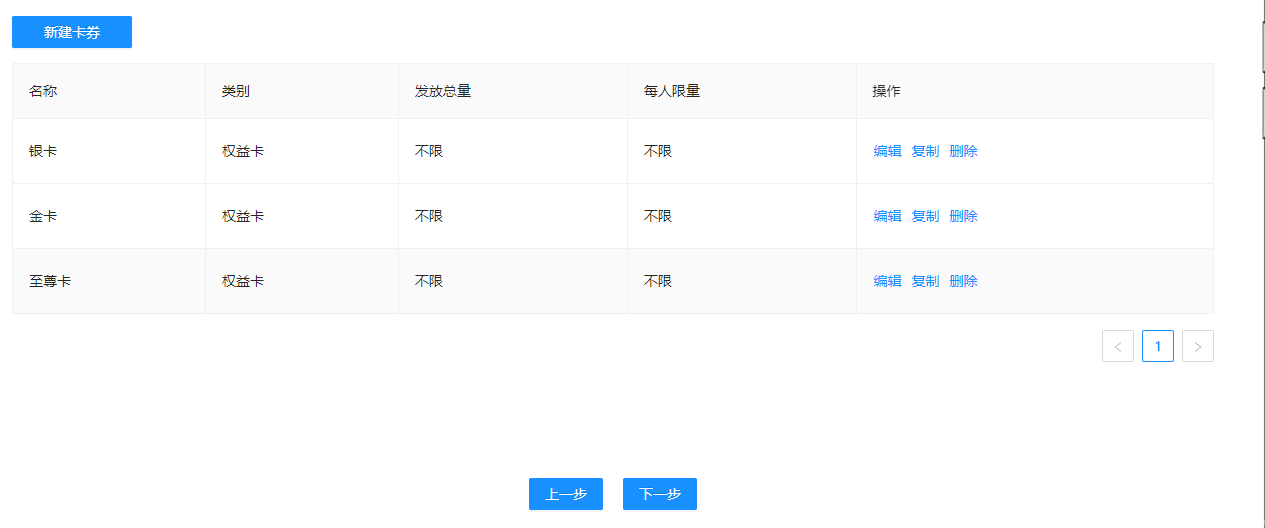Copy the 金卡 card entry
The height and width of the screenshot is (528, 1265).
click(925, 216)
